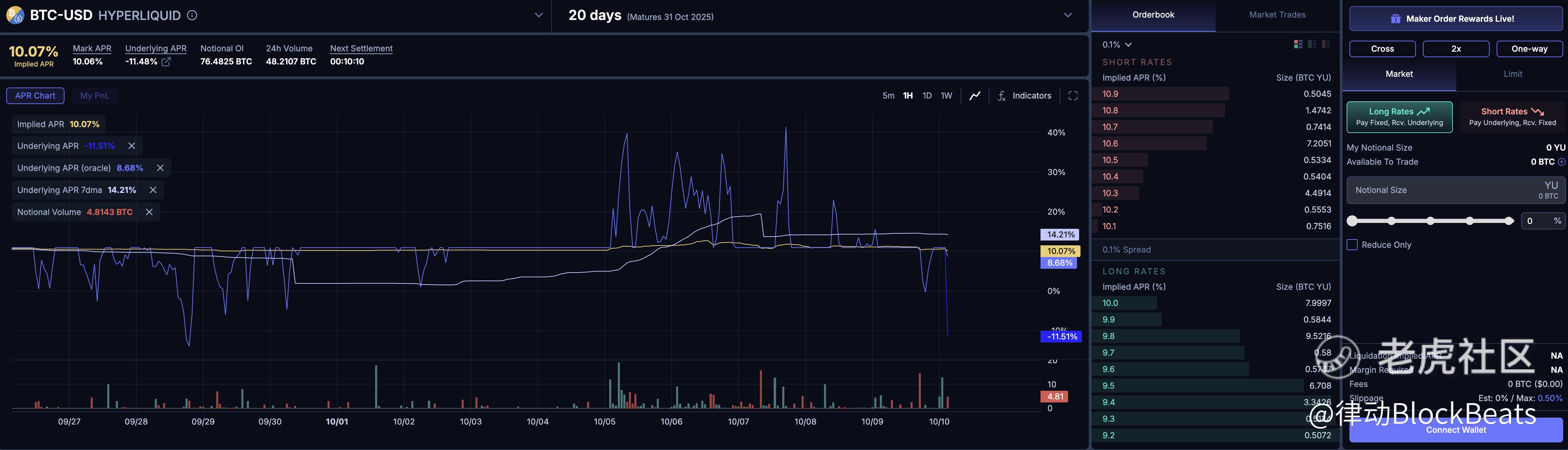Screen dimensions: 1568x450
Task: Check the Reduce Only box
Action: point(1352,244)
